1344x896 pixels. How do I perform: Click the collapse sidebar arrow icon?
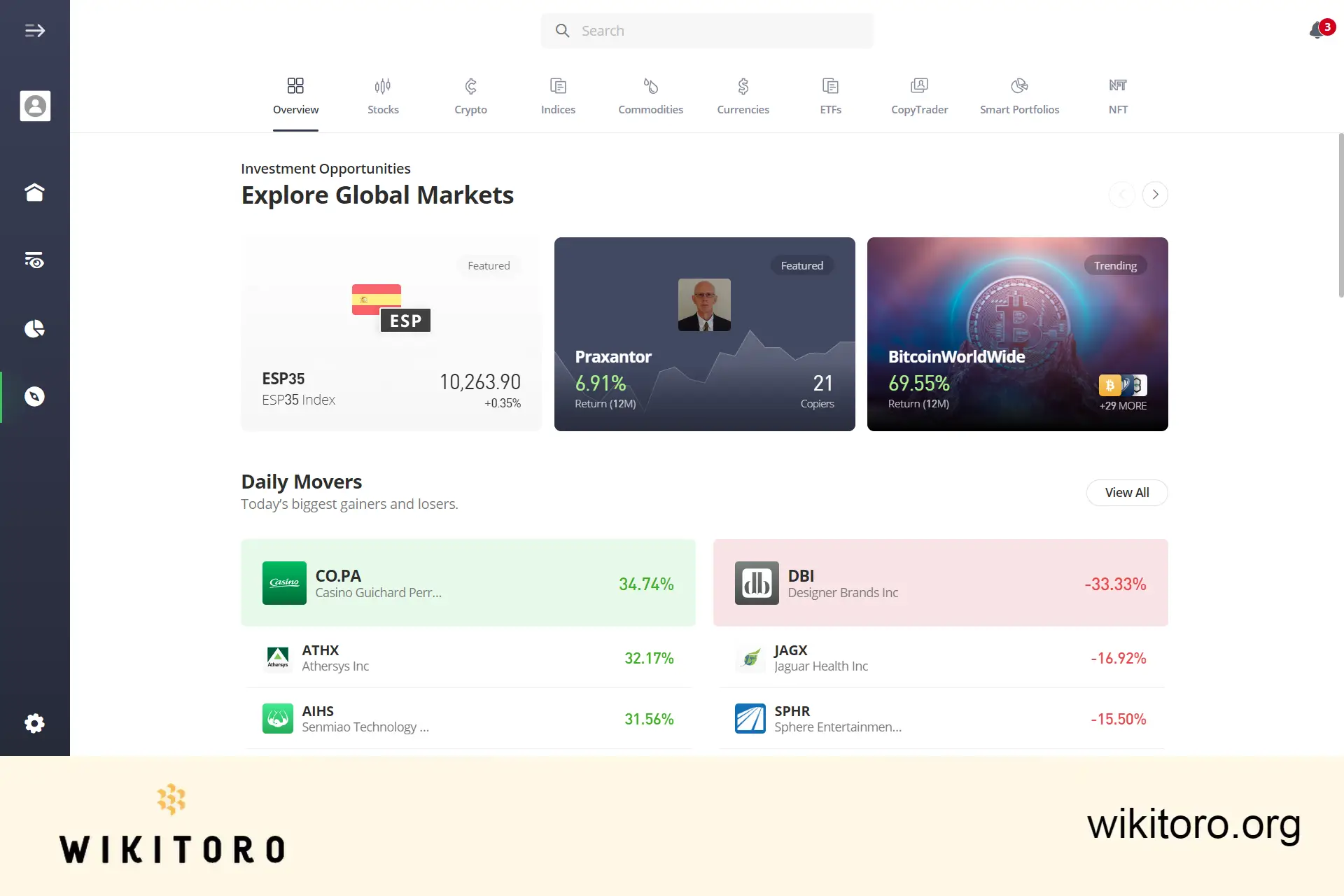pos(35,30)
